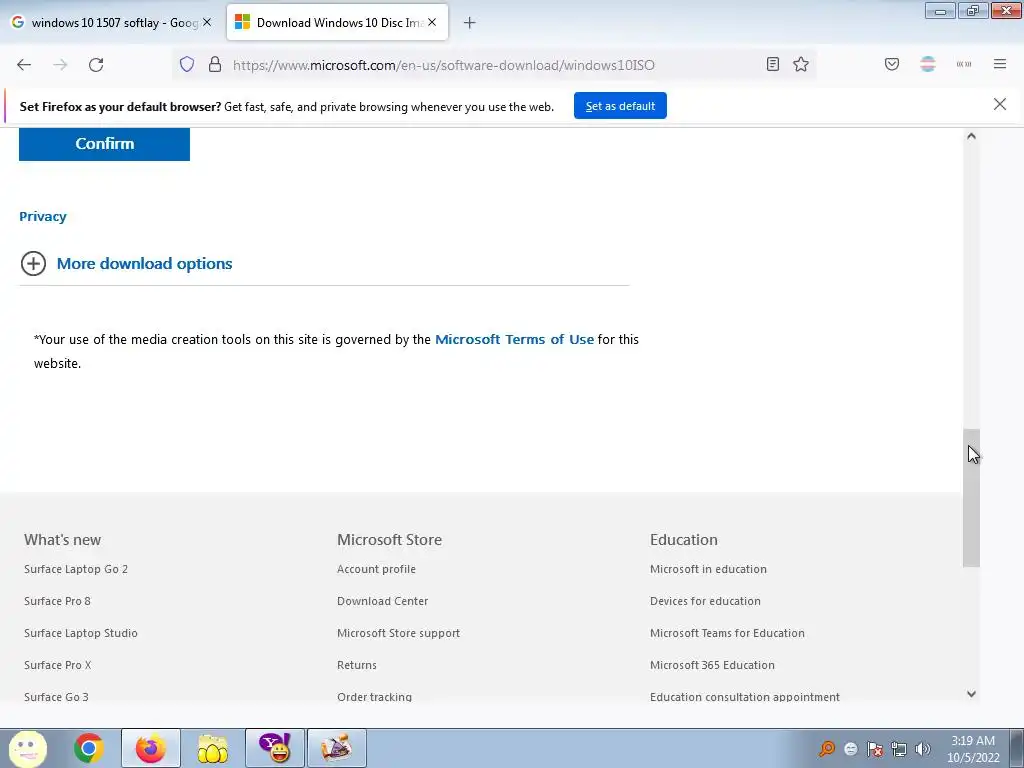The width and height of the screenshot is (1024, 768).
Task: Click the padlock site info icon
Action: click(x=215, y=64)
